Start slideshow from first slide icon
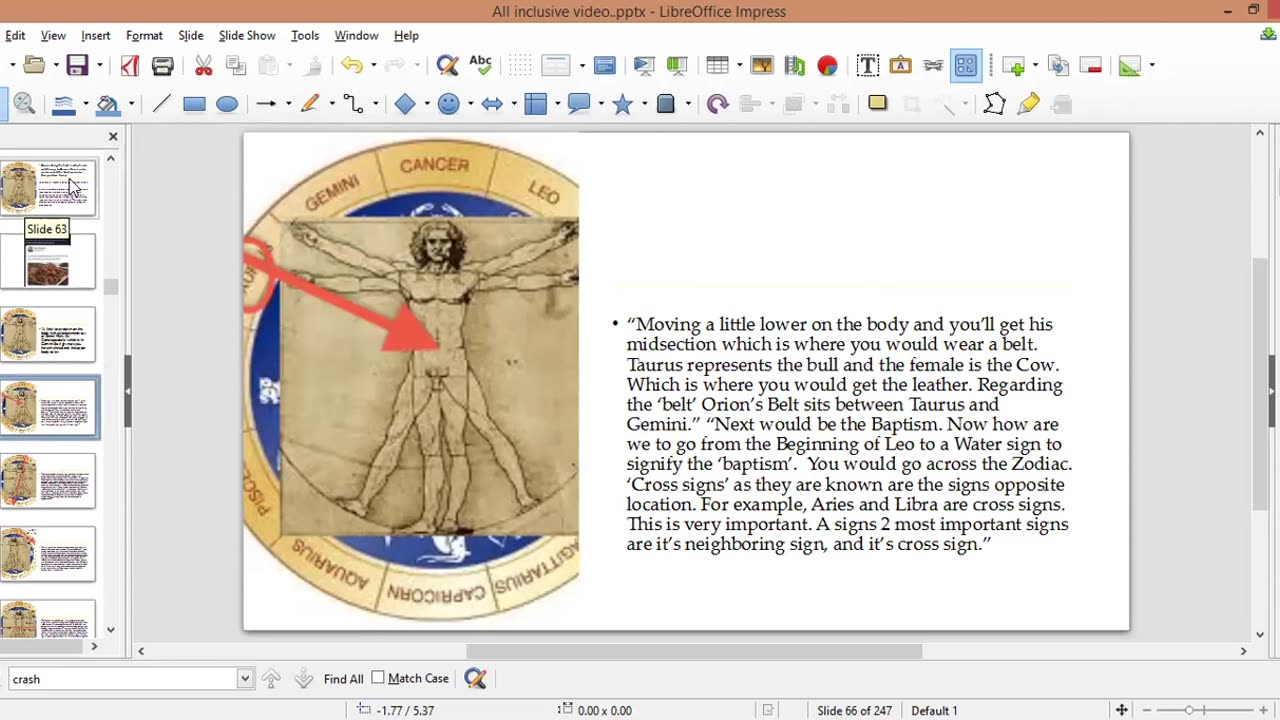Screen dimensions: 1280x720 click(x=644, y=66)
